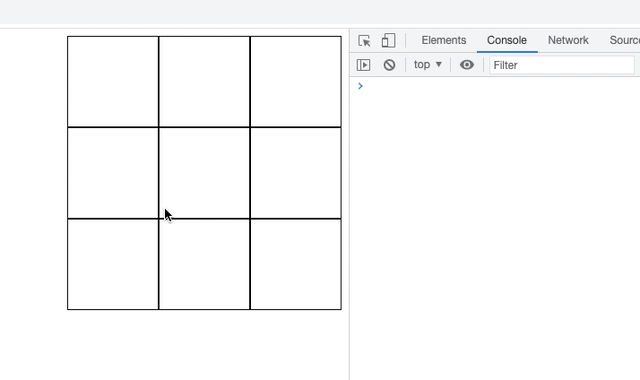Switch to the Sources tab
640x380 pixels.
tap(624, 40)
